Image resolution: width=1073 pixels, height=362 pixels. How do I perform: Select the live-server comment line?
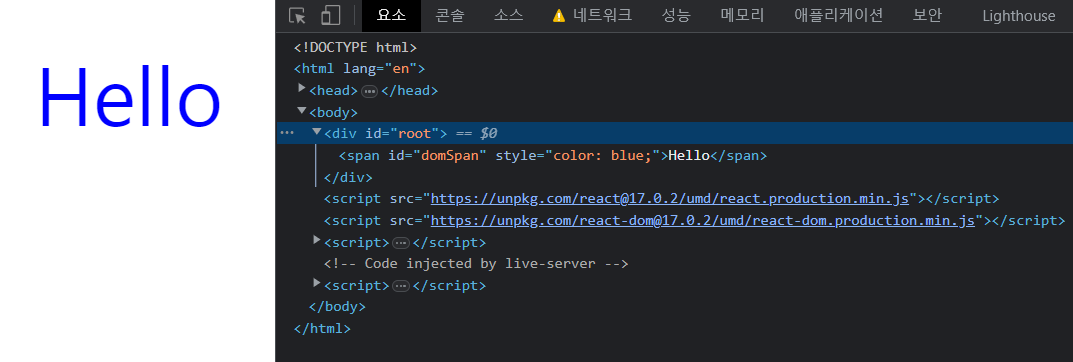coord(476,264)
